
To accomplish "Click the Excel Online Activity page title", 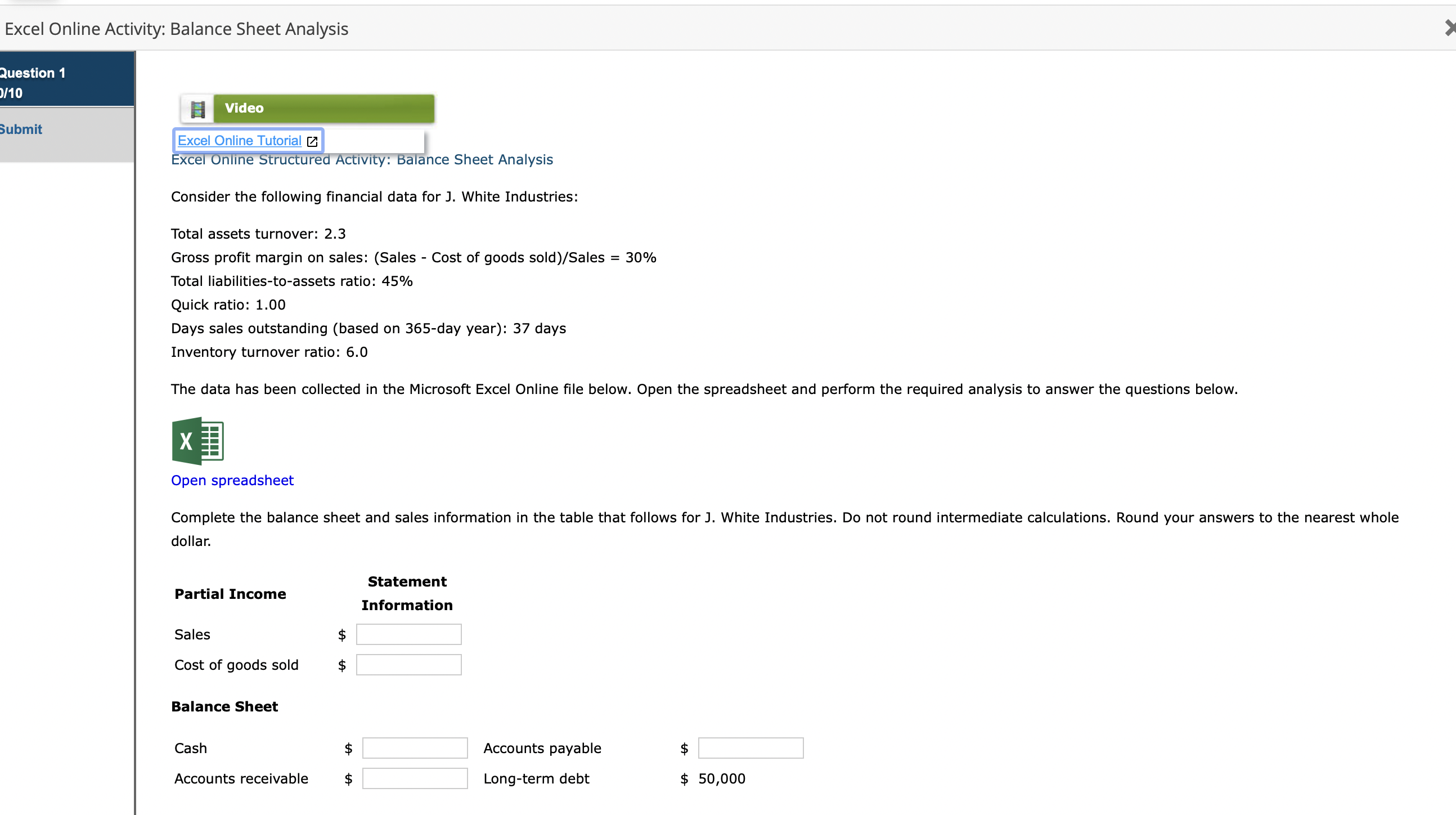I will [174, 29].
